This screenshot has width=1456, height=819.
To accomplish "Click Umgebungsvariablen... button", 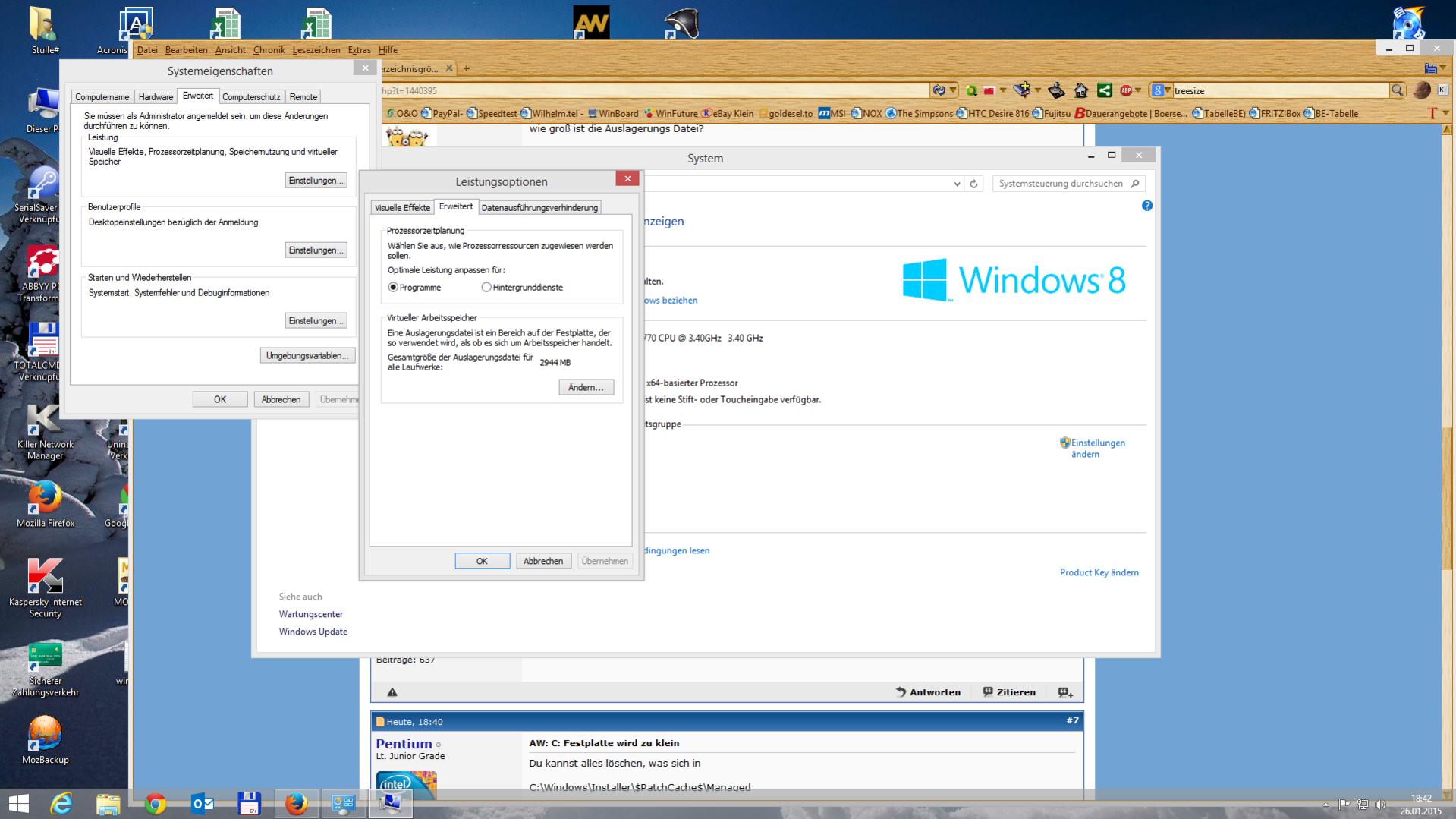I will coord(307,356).
